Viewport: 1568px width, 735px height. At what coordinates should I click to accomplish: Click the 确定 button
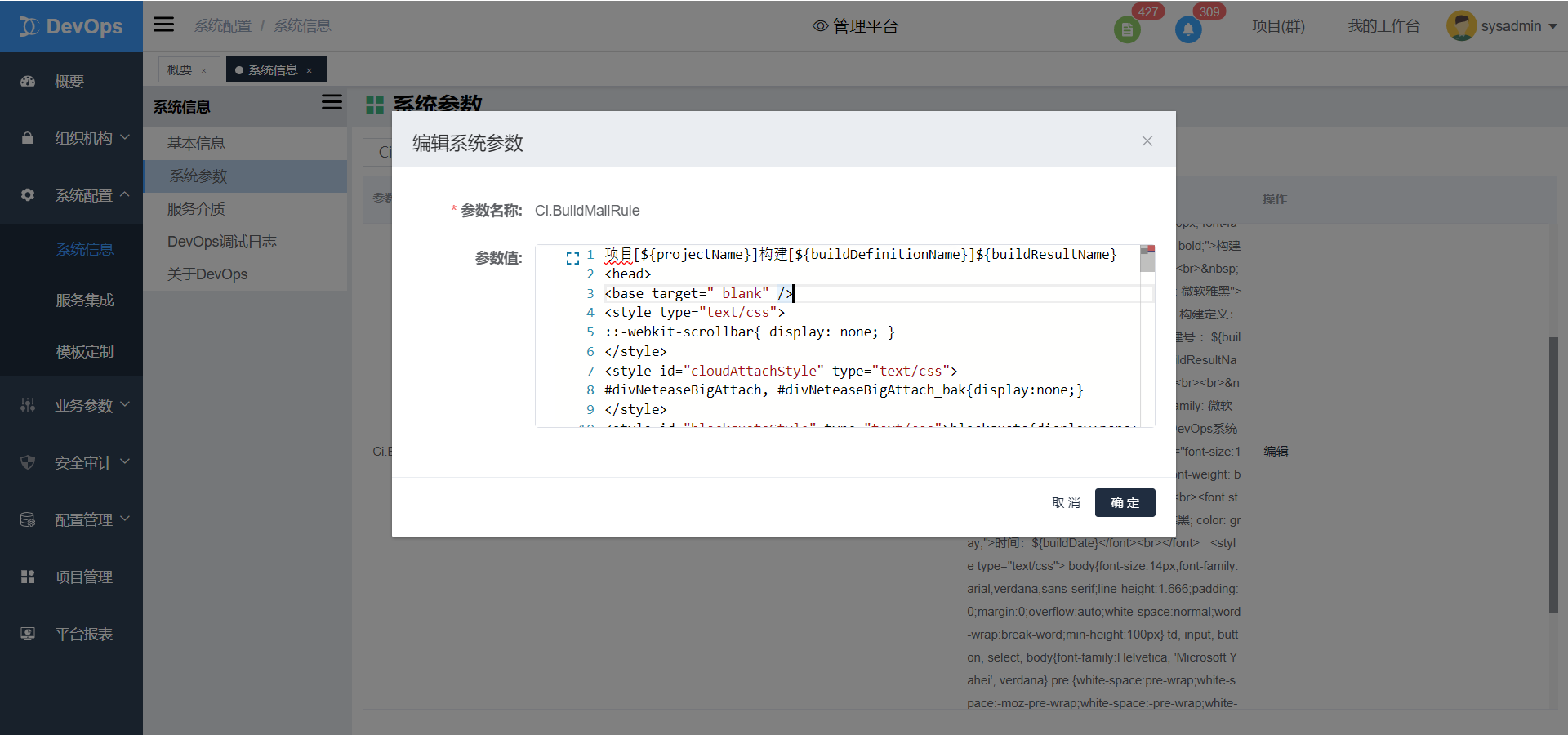coord(1125,503)
